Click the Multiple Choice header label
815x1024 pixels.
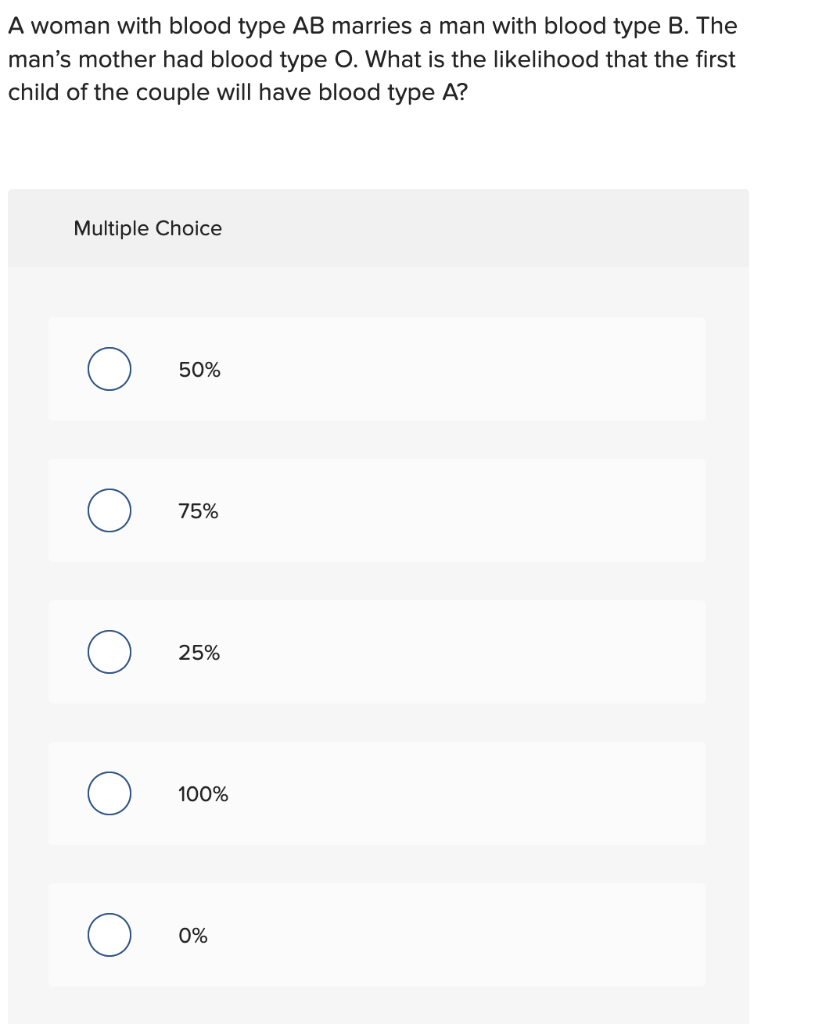point(147,228)
